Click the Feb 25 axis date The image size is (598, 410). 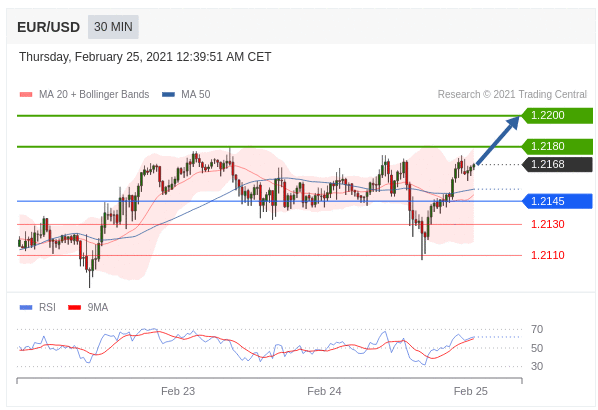pos(471,391)
